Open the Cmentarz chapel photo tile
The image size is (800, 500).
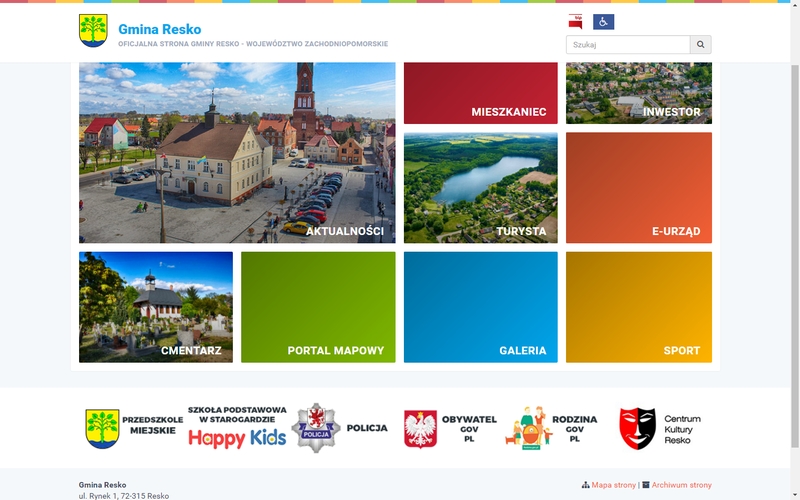tap(156, 307)
